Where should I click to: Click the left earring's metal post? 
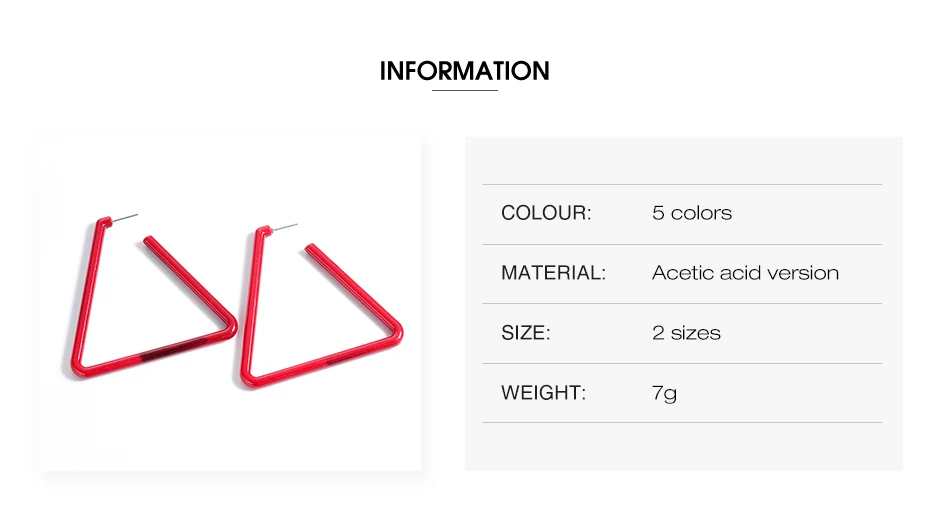125,218
